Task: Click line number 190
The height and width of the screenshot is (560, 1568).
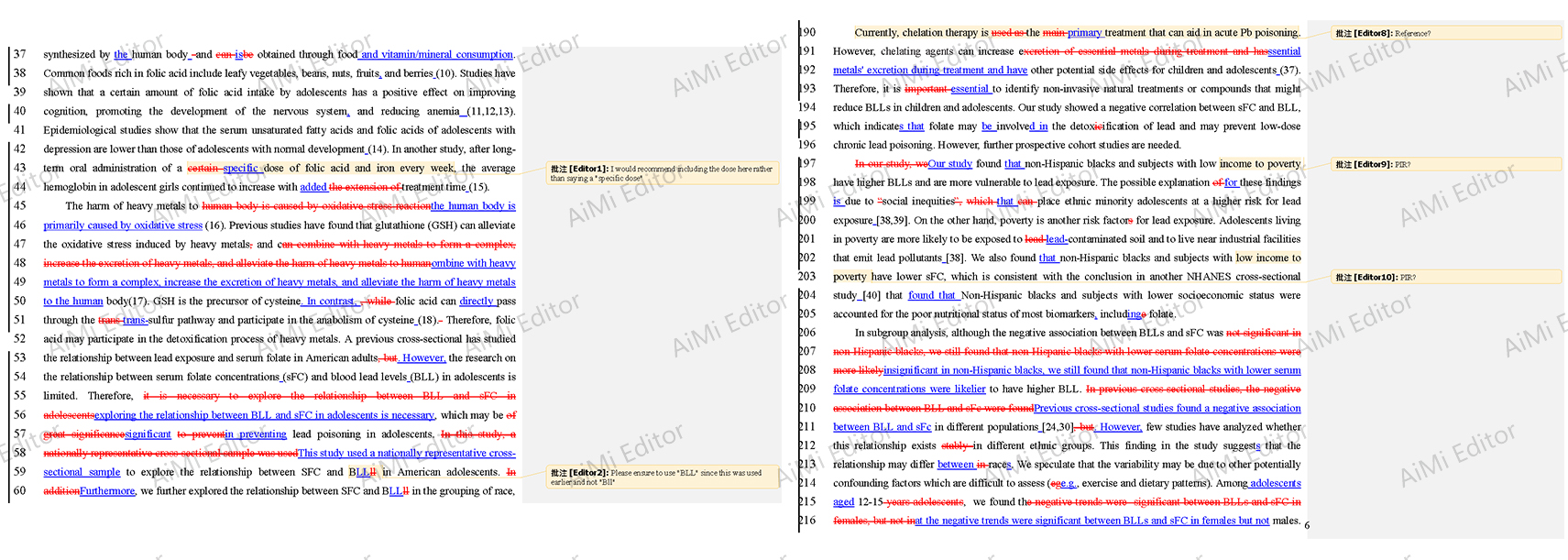Action: (807, 32)
